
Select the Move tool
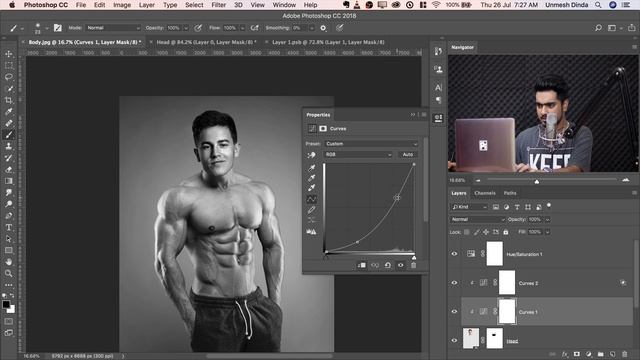coord(9,54)
